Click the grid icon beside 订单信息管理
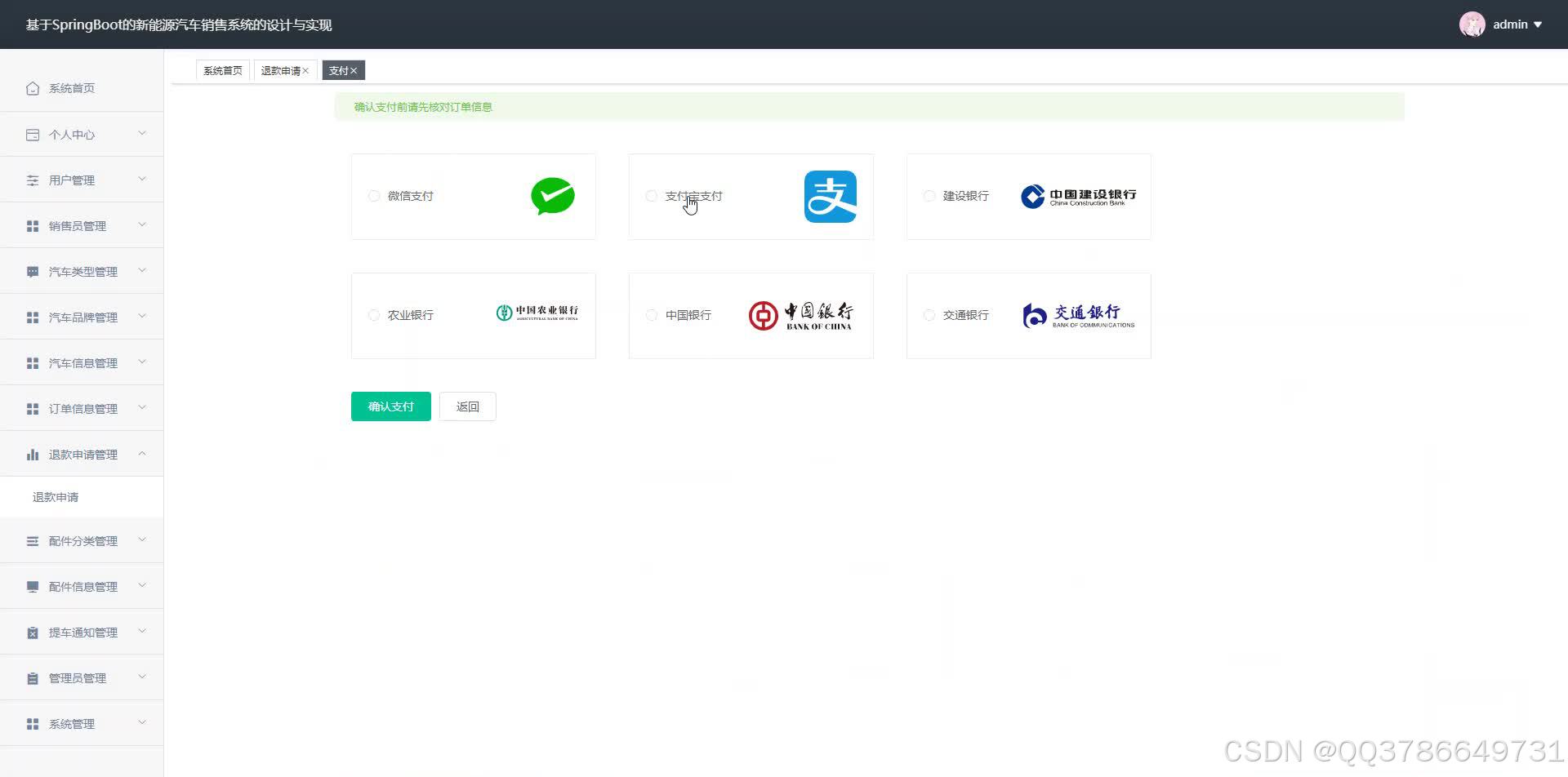1568x777 pixels. click(33, 409)
